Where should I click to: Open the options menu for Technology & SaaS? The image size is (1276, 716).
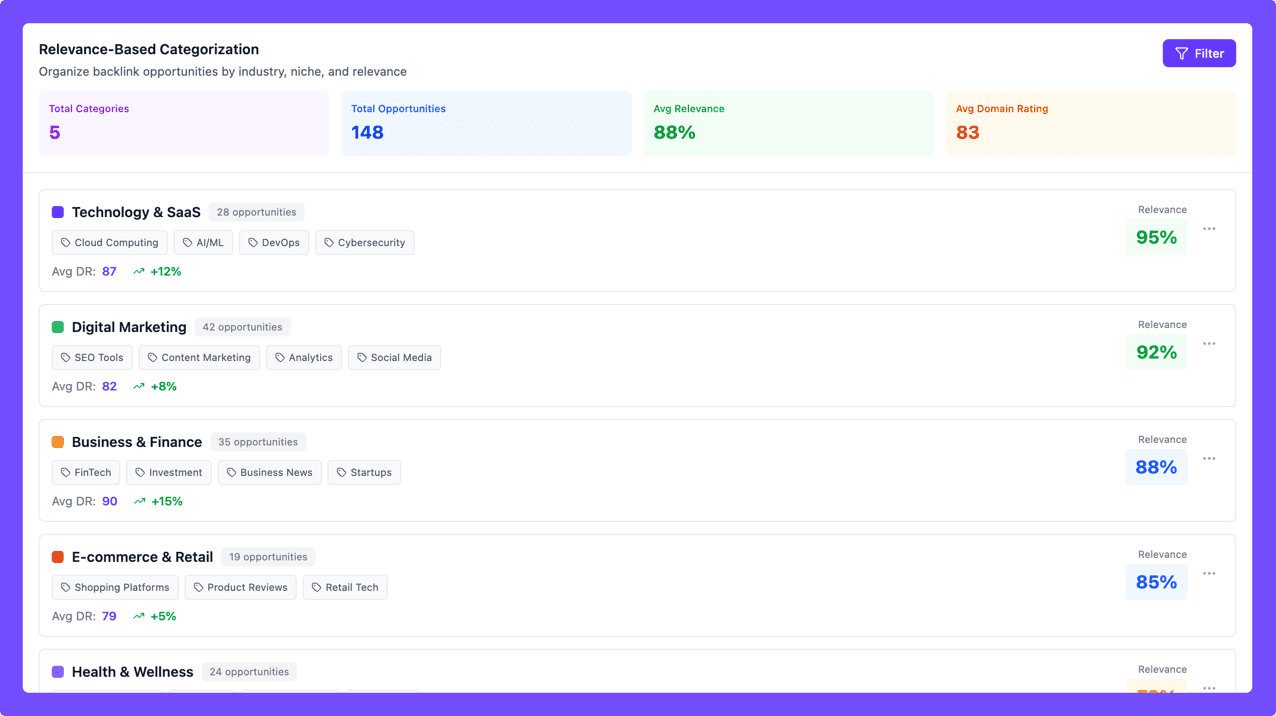[1209, 228]
